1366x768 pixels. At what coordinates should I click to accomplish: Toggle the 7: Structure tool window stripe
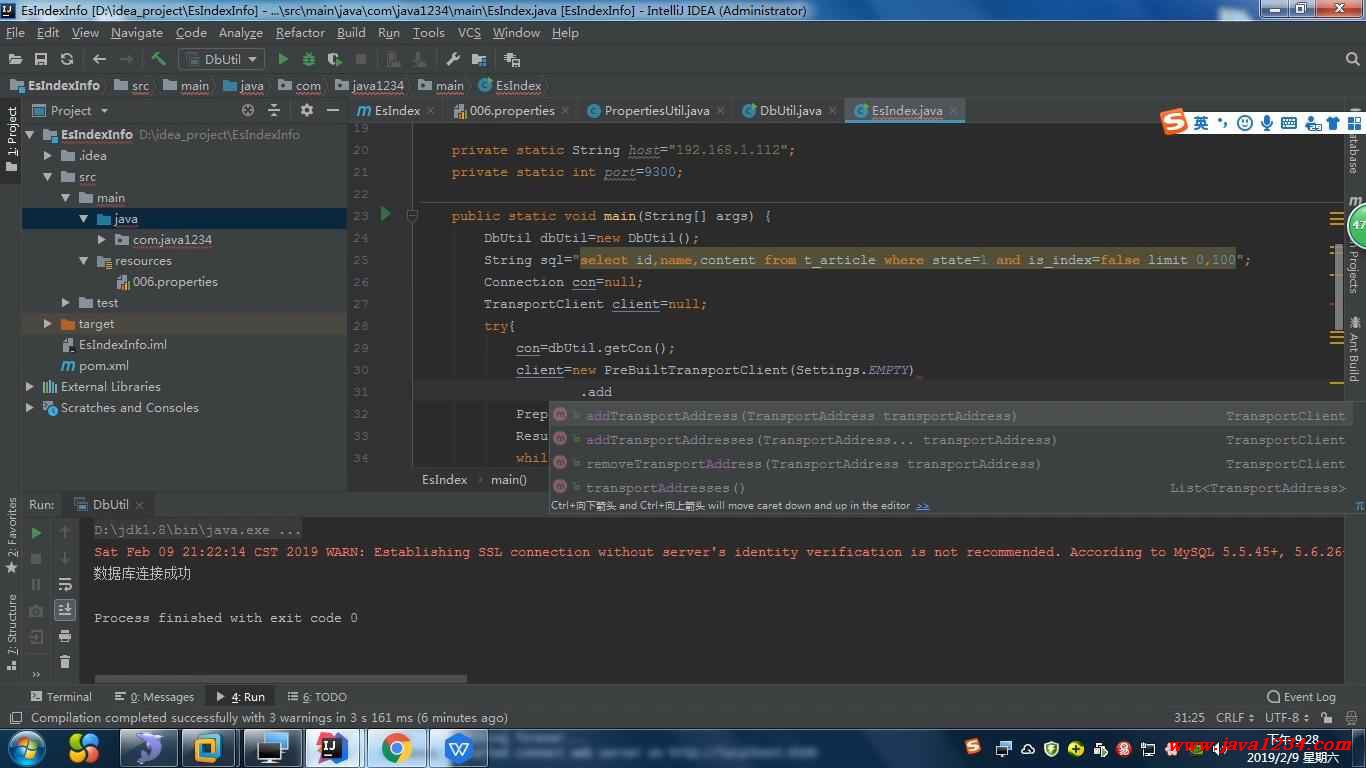pyautogui.click(x=12, y=631)
